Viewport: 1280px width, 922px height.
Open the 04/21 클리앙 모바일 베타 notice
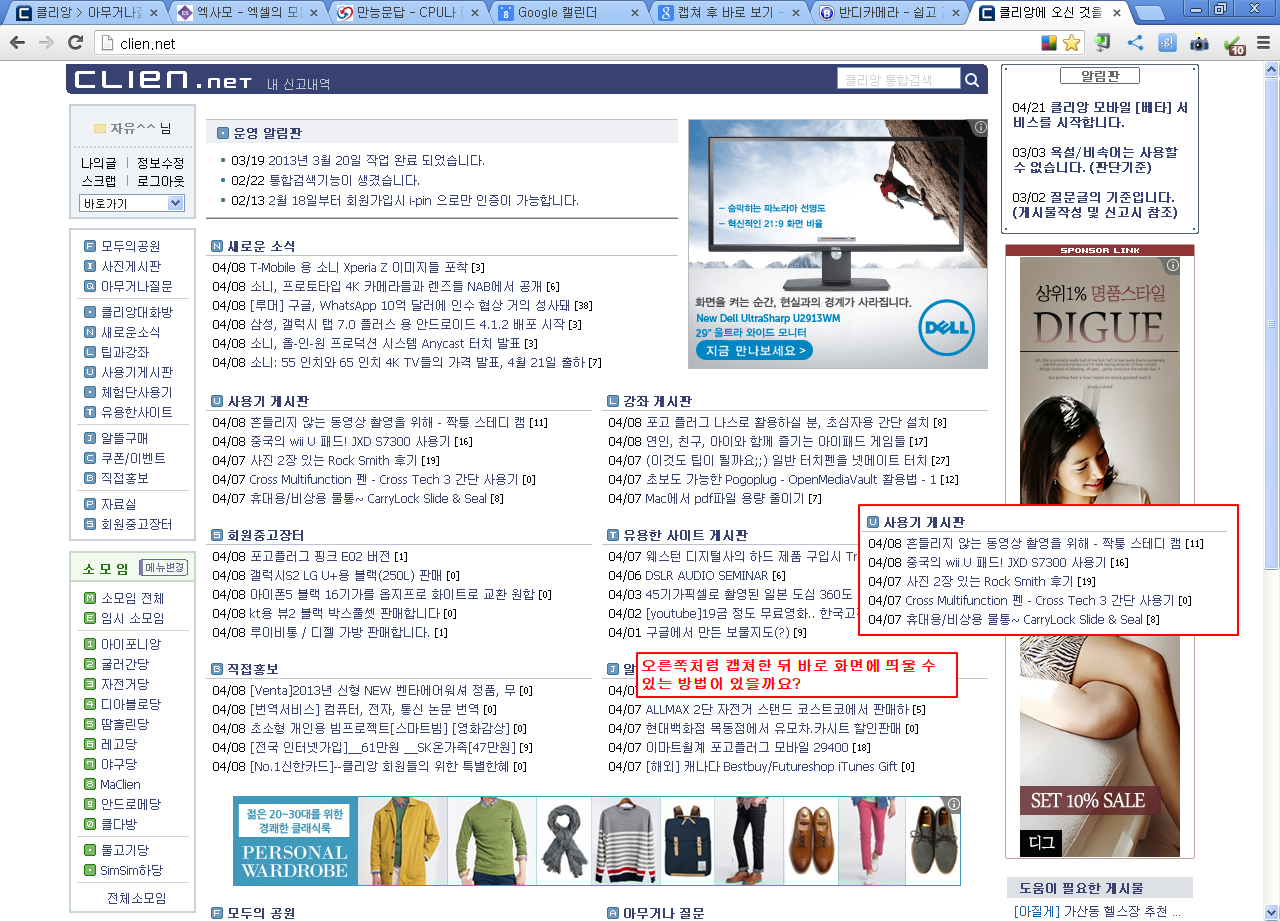(x=1100, y=115)
